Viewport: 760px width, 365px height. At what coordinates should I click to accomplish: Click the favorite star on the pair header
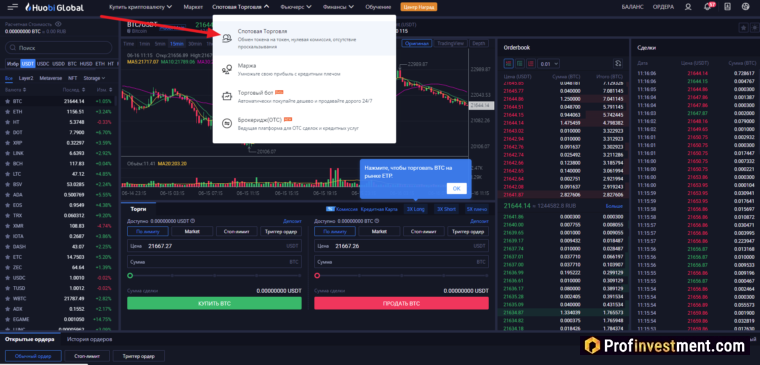point(743,28)
